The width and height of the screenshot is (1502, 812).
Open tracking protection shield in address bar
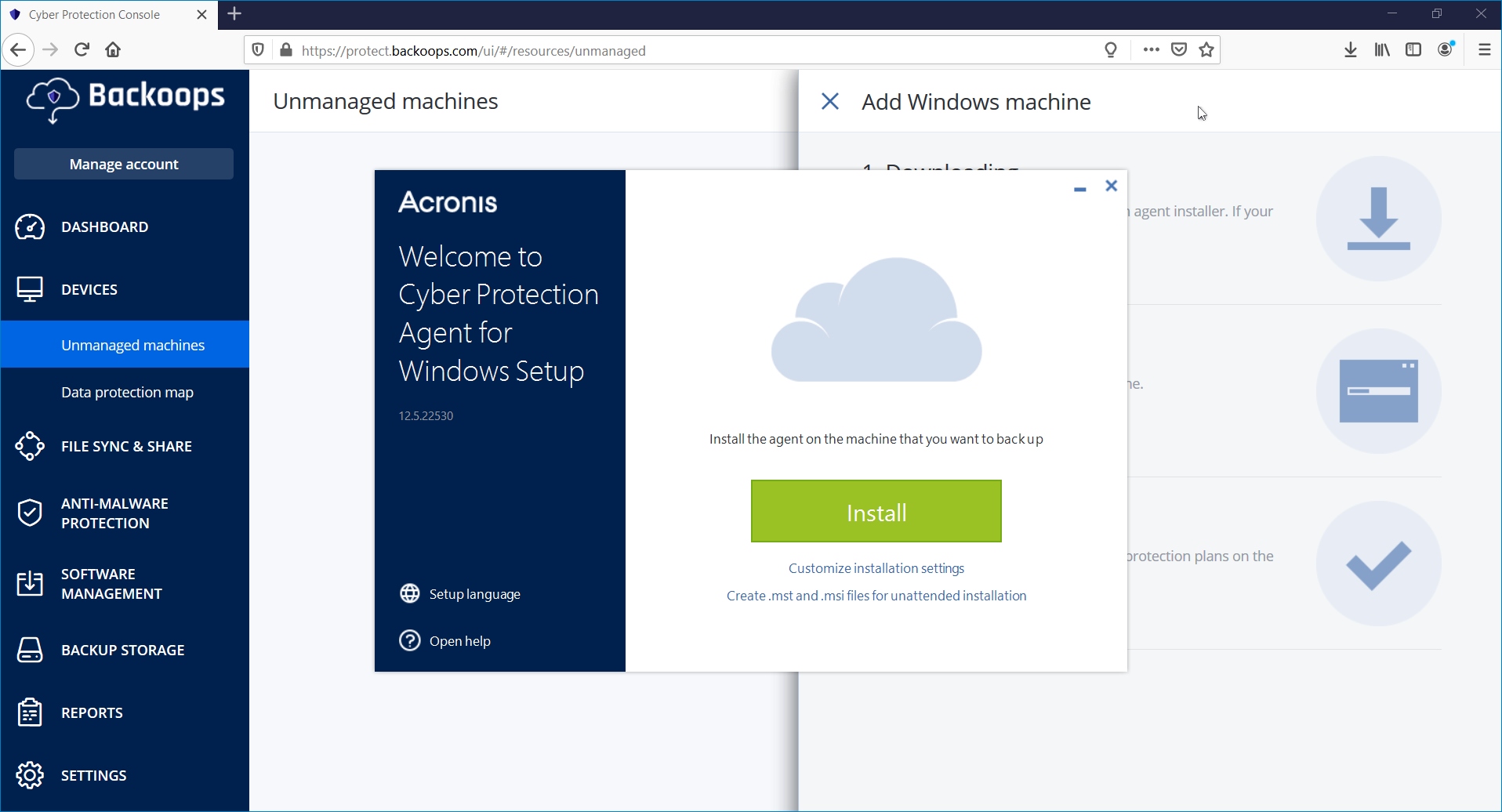[258, 50]
